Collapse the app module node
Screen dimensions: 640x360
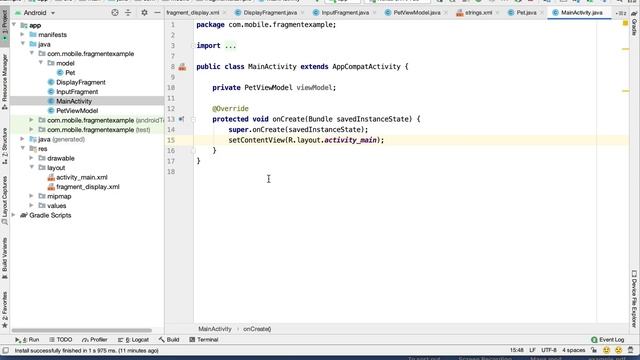pos(14,25)
